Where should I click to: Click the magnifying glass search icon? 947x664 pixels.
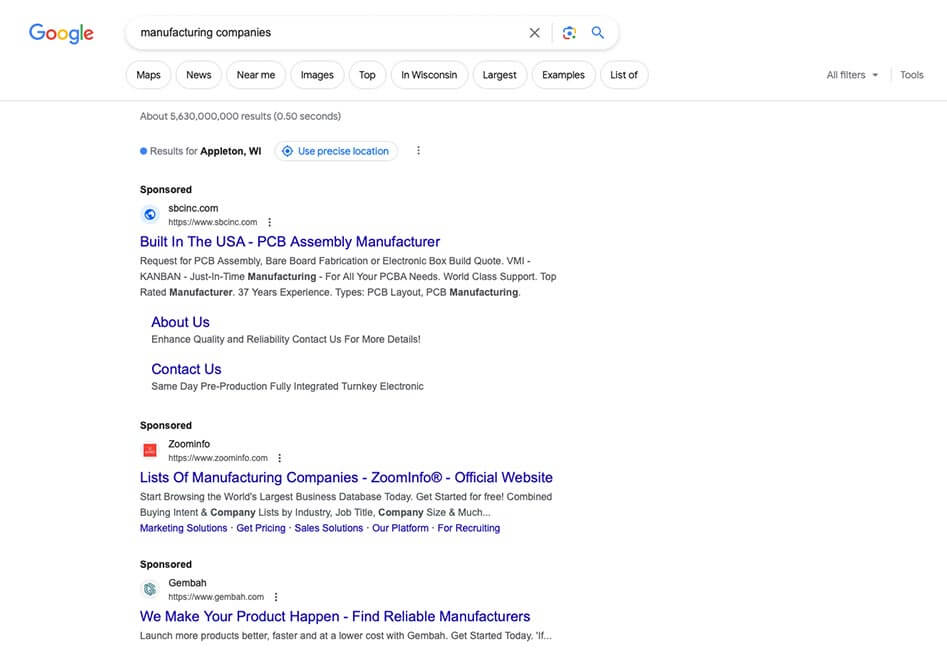[x=598, y=33]
